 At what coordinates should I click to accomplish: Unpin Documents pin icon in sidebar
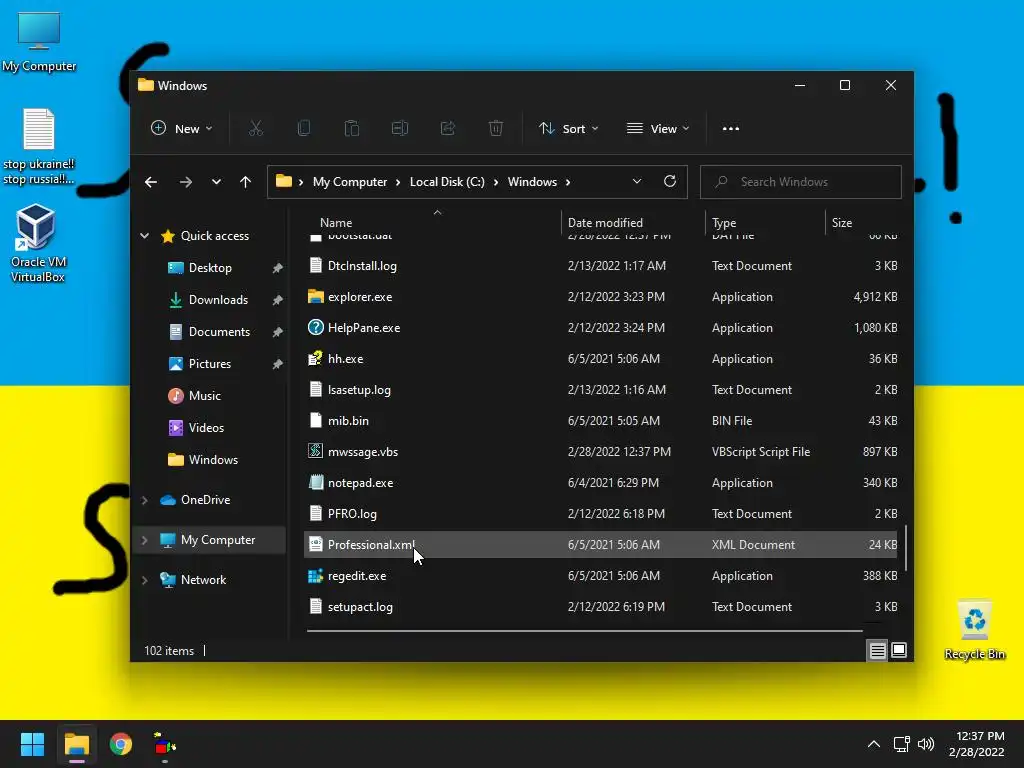278,332
